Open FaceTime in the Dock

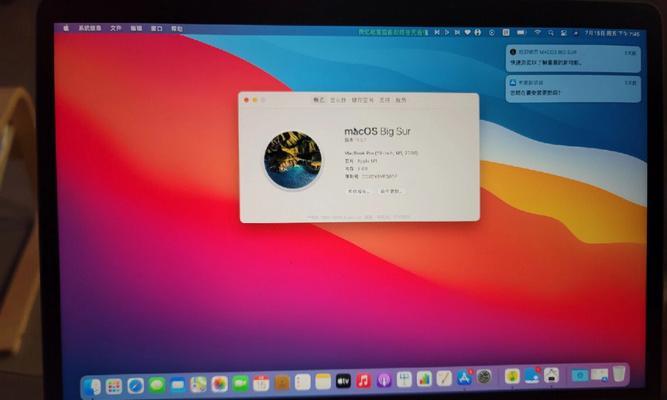pos(240,384)
